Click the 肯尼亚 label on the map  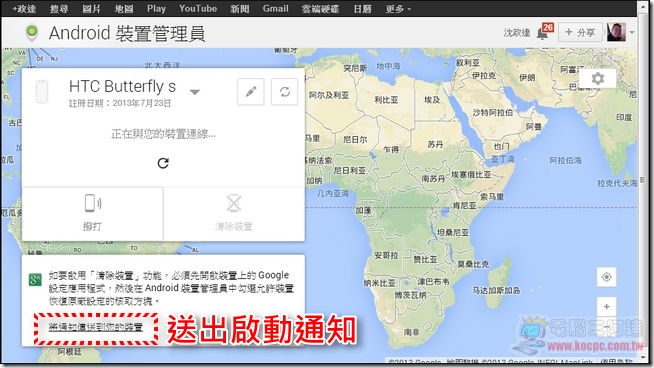pos(465,205)
